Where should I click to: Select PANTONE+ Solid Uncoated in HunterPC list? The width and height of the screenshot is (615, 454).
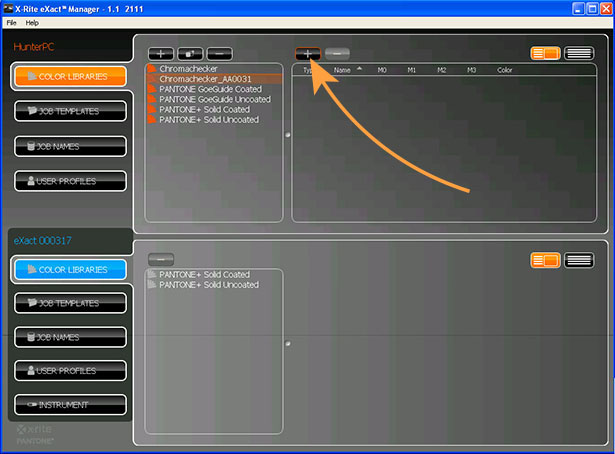(x=214, y=120)
